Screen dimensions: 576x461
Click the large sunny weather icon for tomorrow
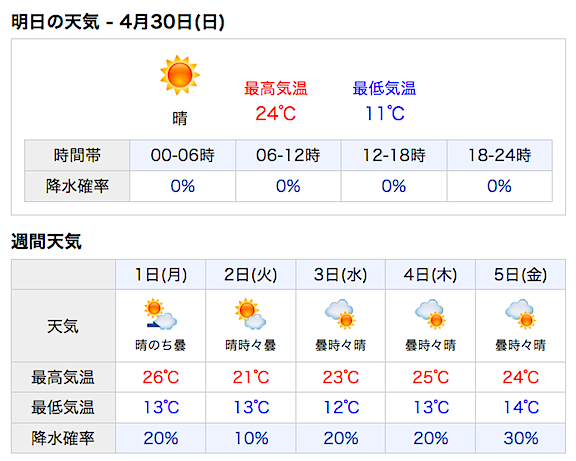pyautogui.click(x=180, y=75)
